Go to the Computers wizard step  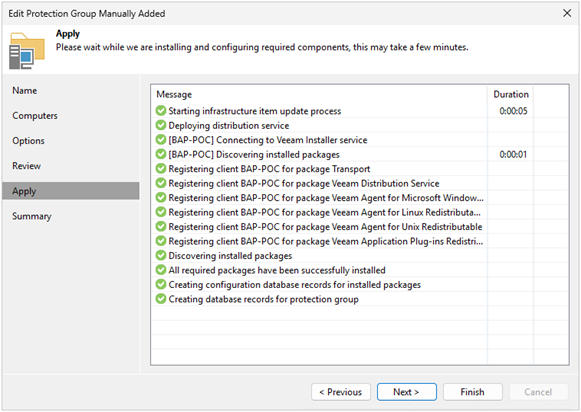point(35,116)
